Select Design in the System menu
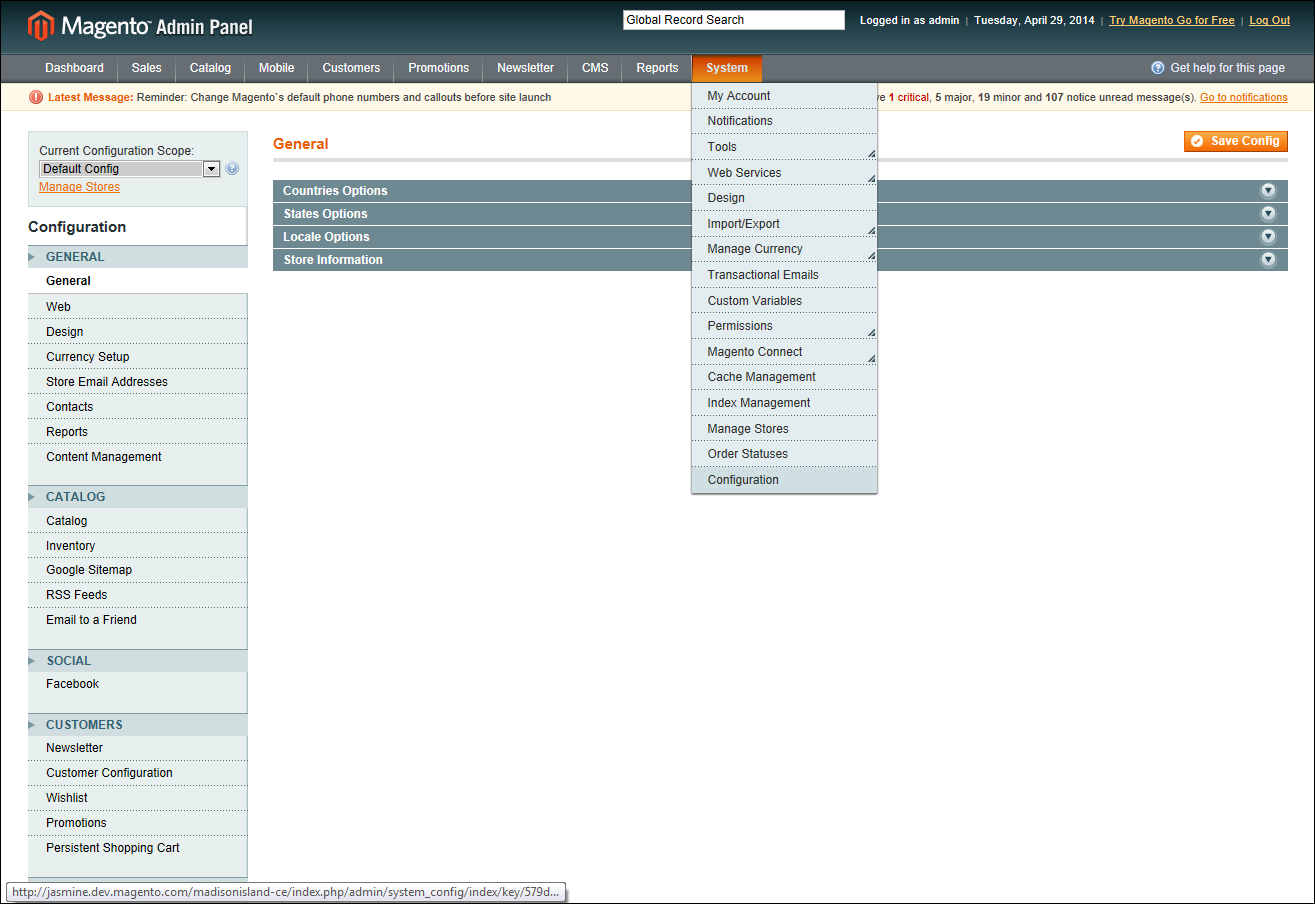This screenshot has height=904, width=1315. 784,198
